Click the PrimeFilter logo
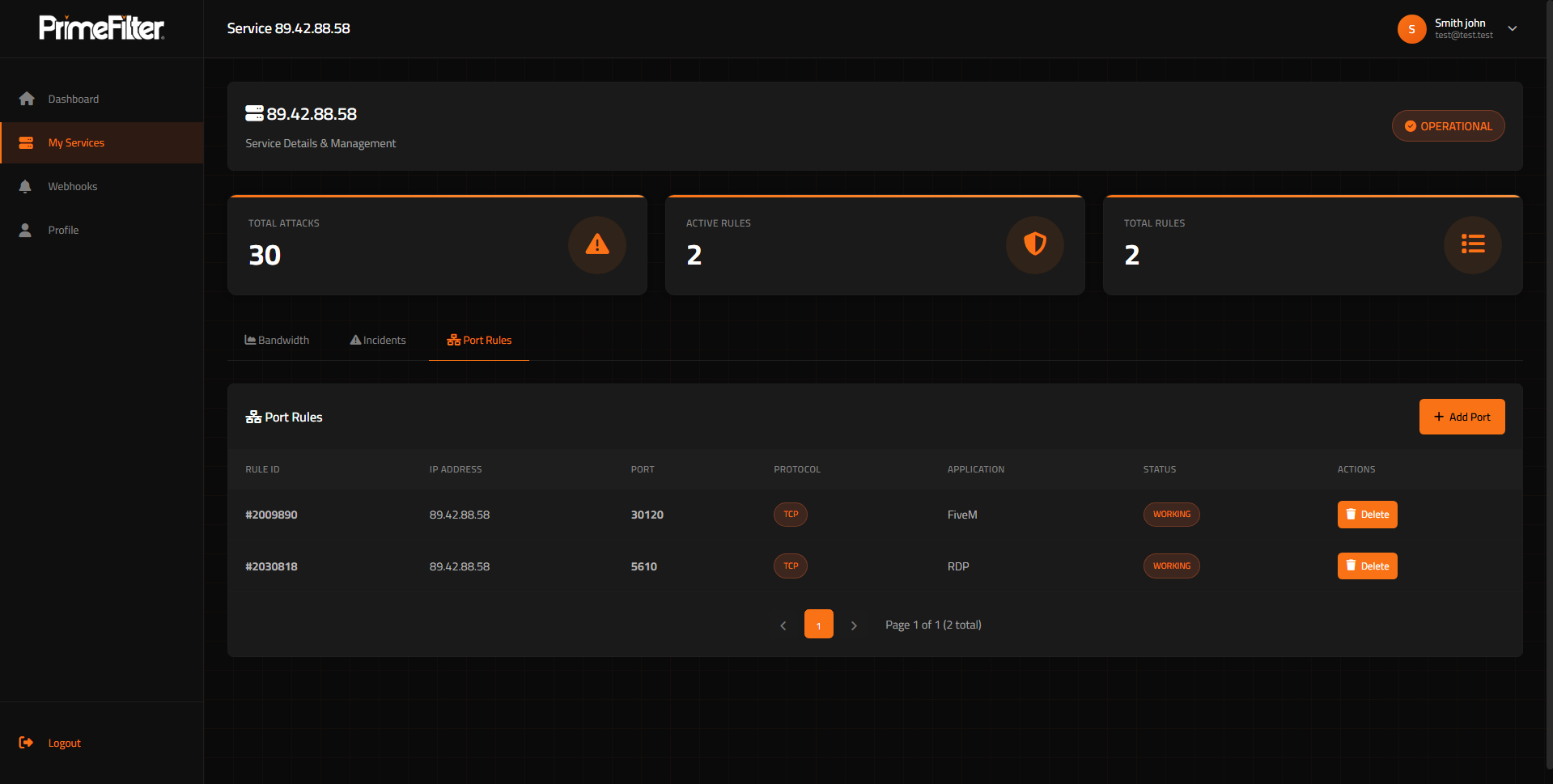The height and width of the screenshot is (784, 1553). pyautogui.click(x=102, y=28)
